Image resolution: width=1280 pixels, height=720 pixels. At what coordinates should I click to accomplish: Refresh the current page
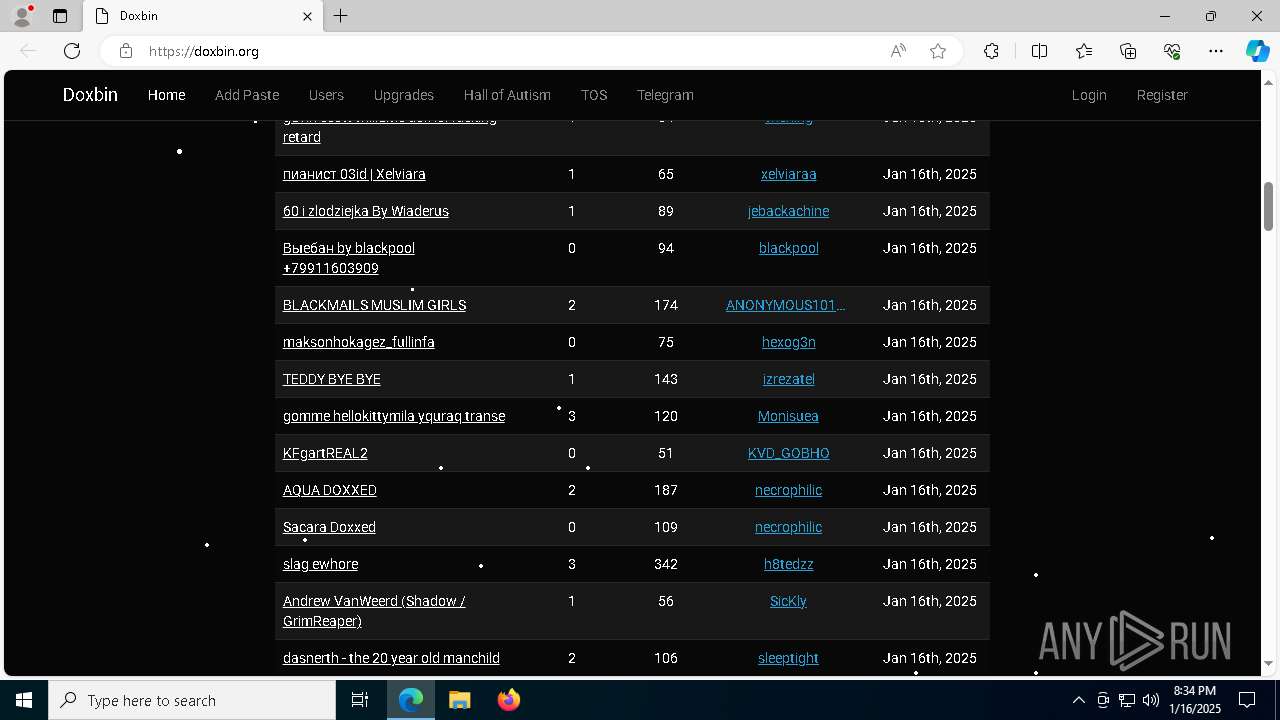coord(72,51)
